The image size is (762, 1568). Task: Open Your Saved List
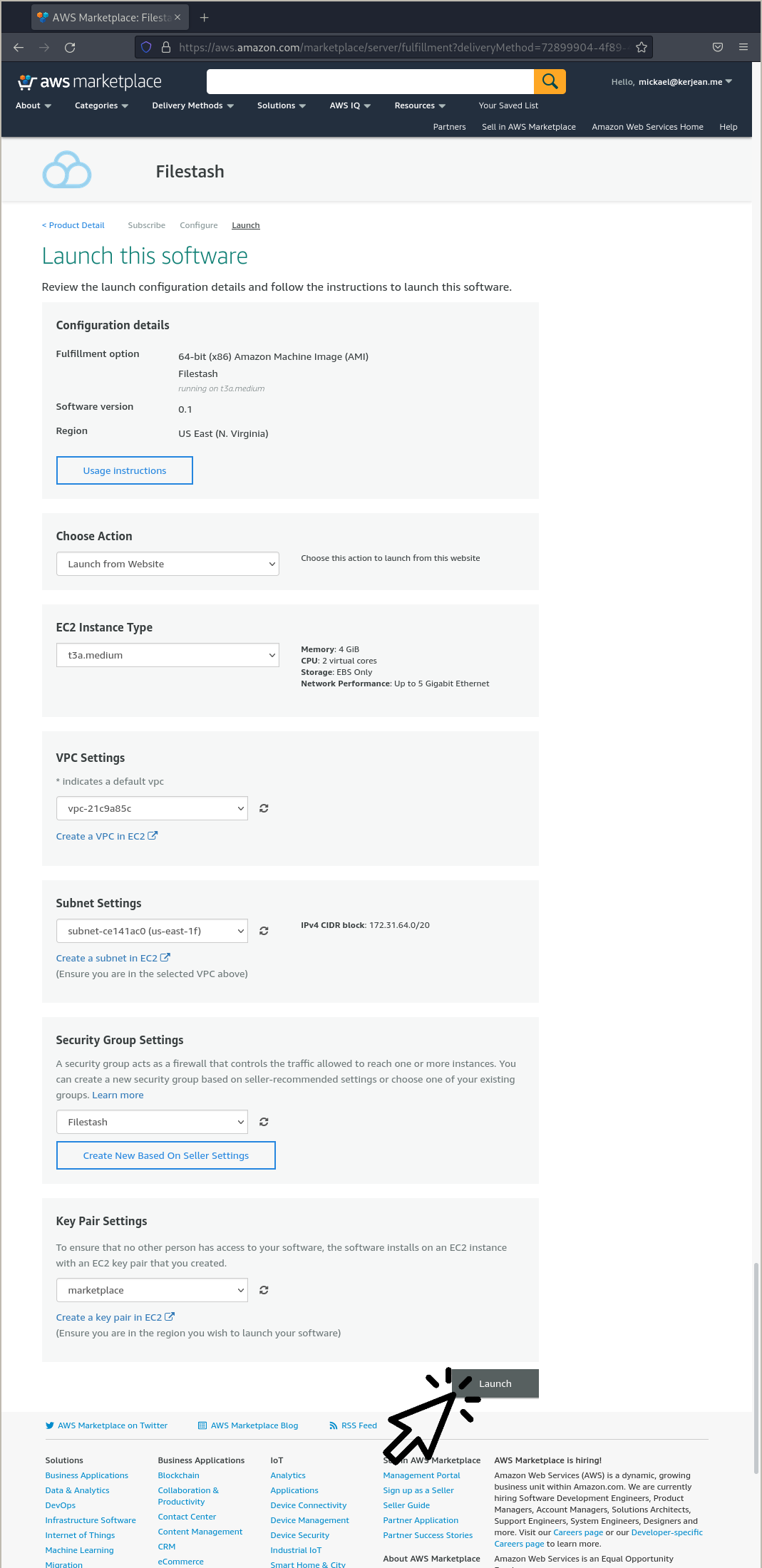coord(508,105)
